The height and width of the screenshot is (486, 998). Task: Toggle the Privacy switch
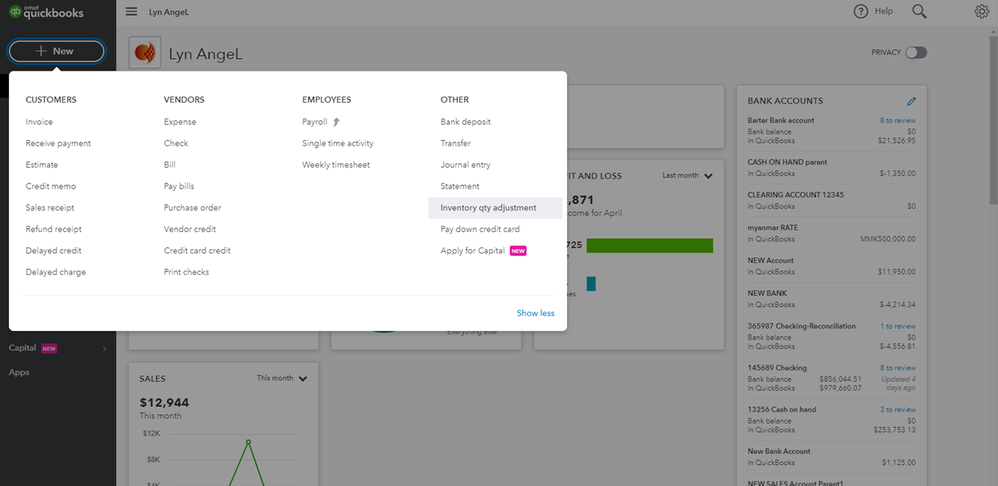917,53
